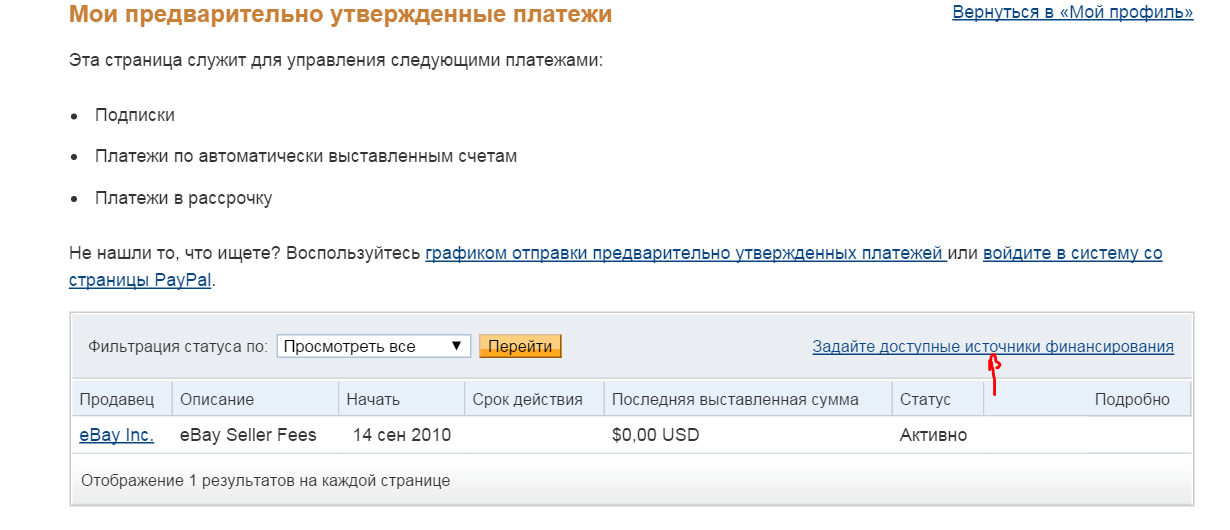Image resolution: width=1230 pixels, height=530 pixels.
Task: Click the «Отображение 1 результатов» footer text
Action: click(x=265, y=480)
